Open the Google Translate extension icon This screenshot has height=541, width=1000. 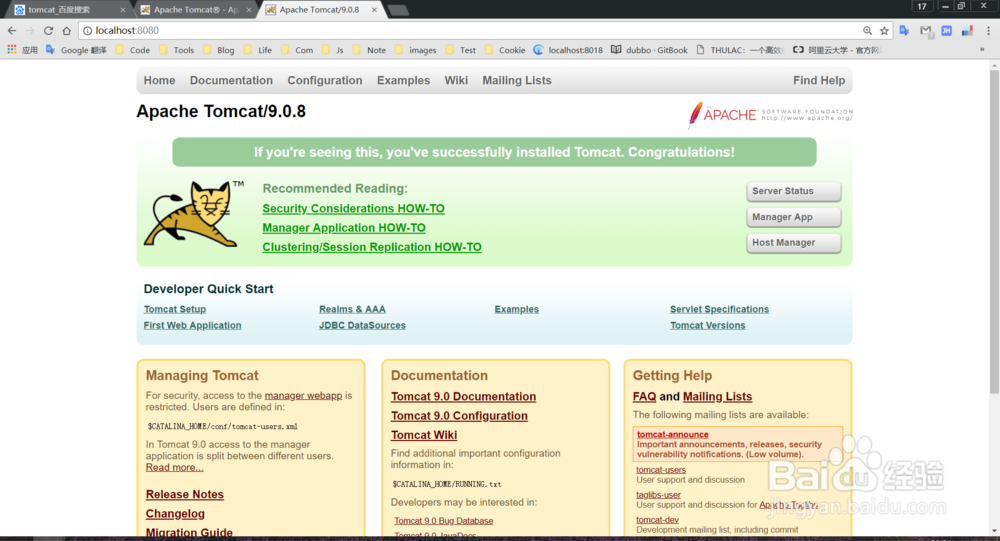point(904,30)
